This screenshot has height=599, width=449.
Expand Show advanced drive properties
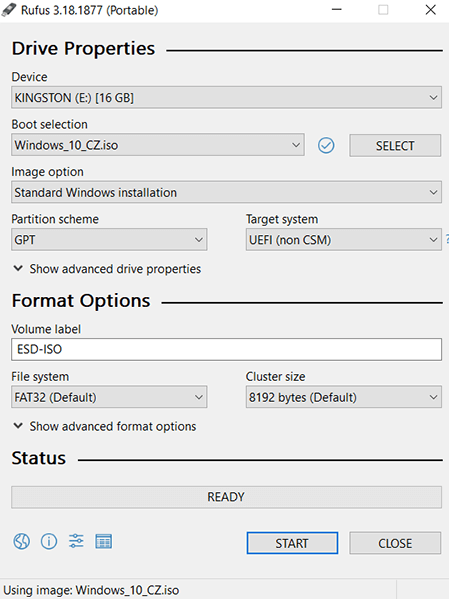coord(107,269)
